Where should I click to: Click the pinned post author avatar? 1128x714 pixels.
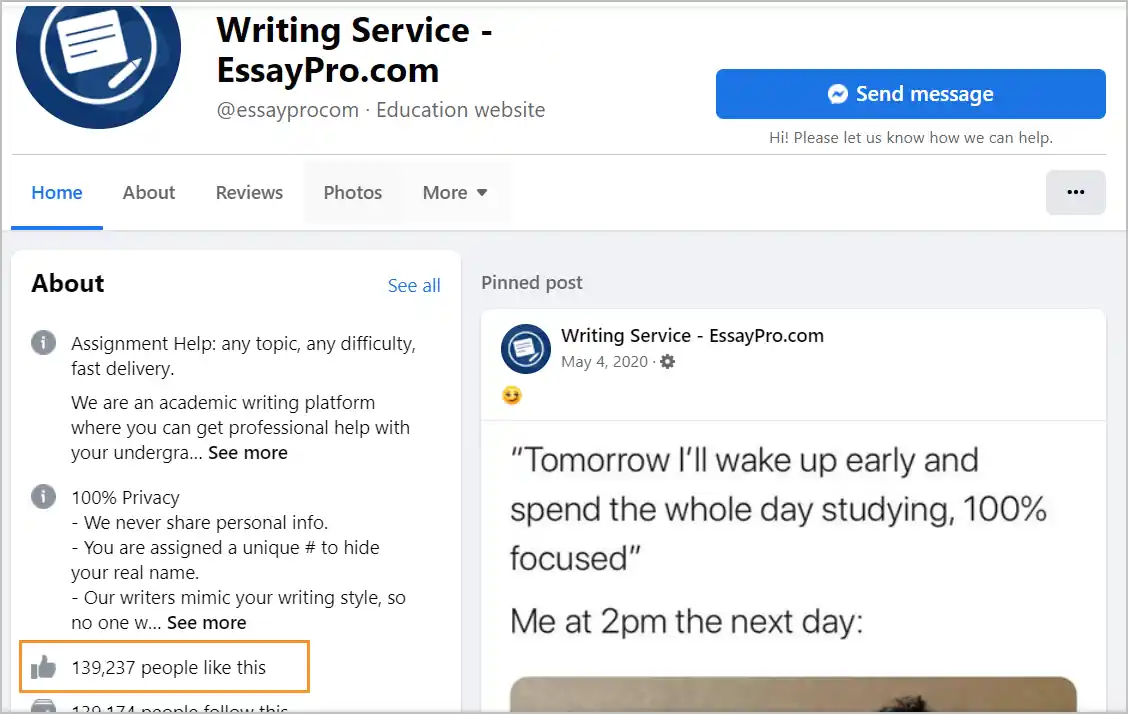[526, 349]
